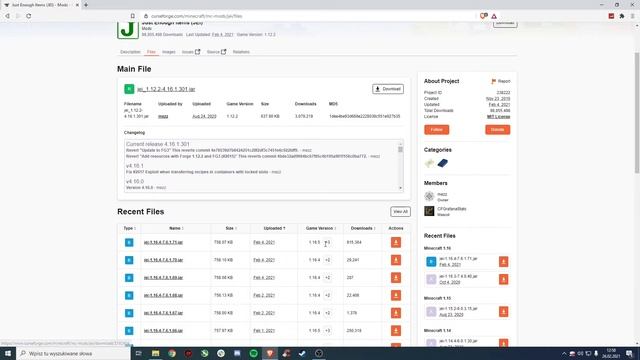The height and width of the screenshot is (360, 640).
Task: Reload the current page
Action: point(29,16)
